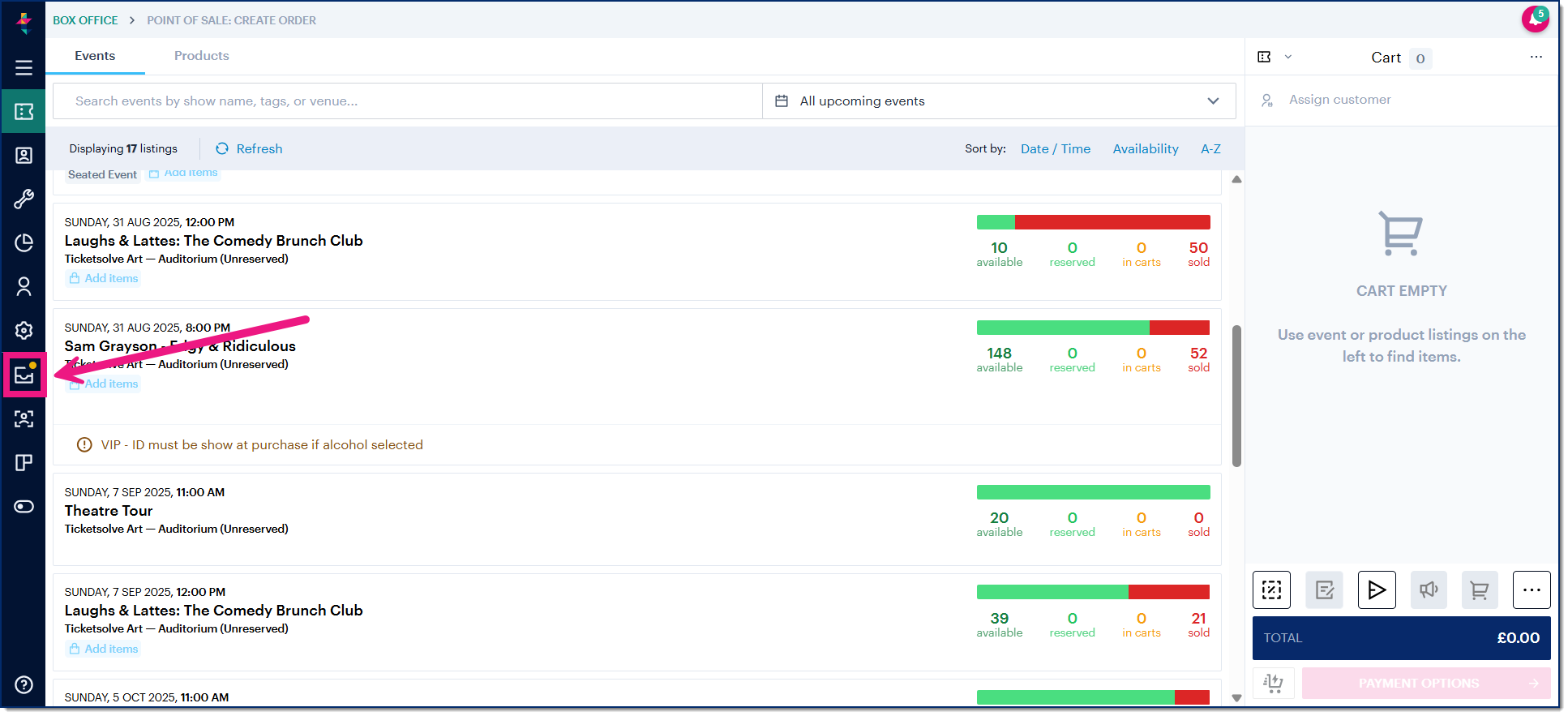Click the listings scrollbar up arrow

click(x=1236, y=179)
